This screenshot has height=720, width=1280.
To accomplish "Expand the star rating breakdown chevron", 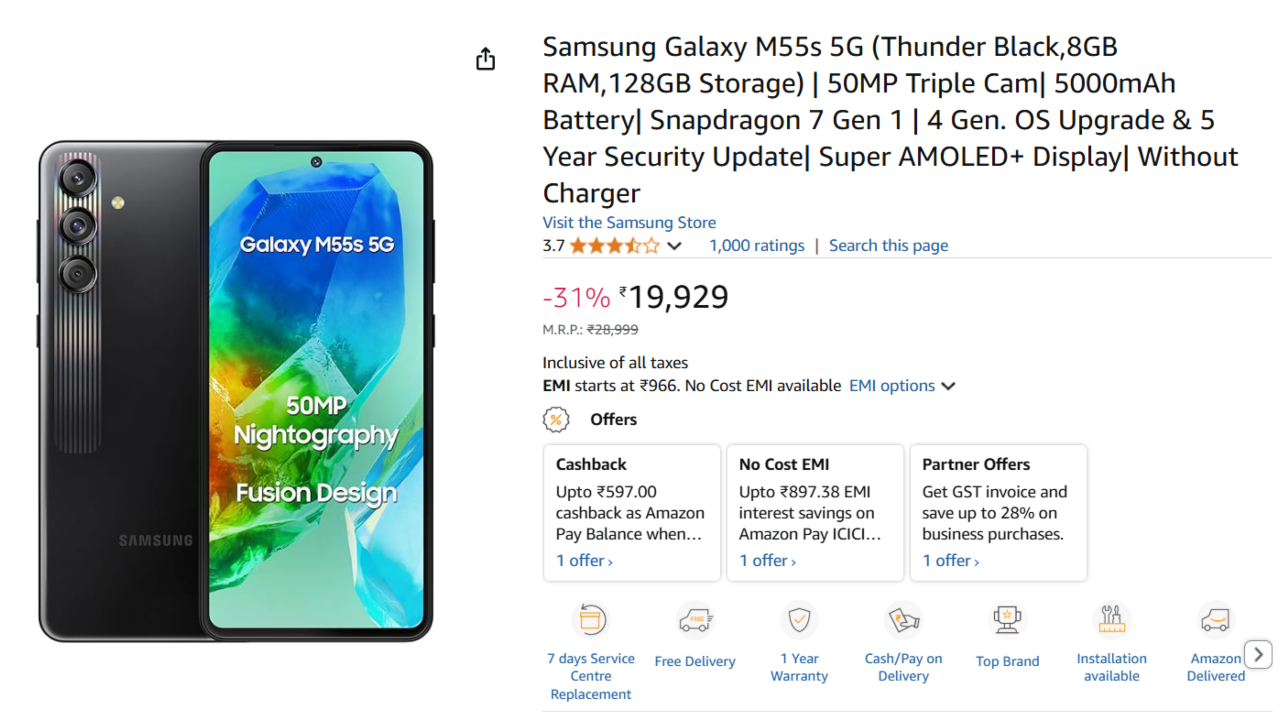I will click(x=675, y=246).
